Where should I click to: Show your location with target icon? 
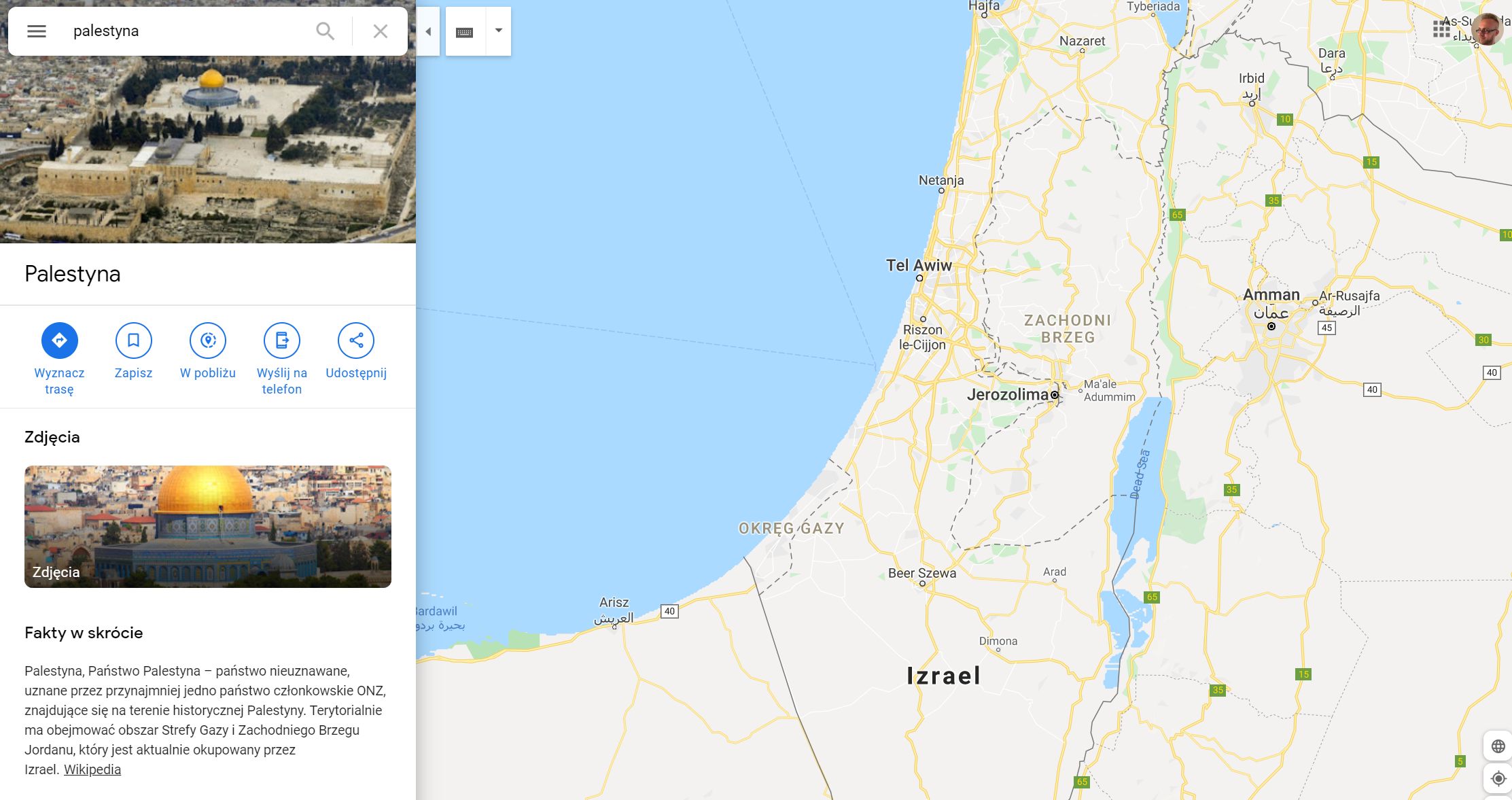coord(1498,778)
